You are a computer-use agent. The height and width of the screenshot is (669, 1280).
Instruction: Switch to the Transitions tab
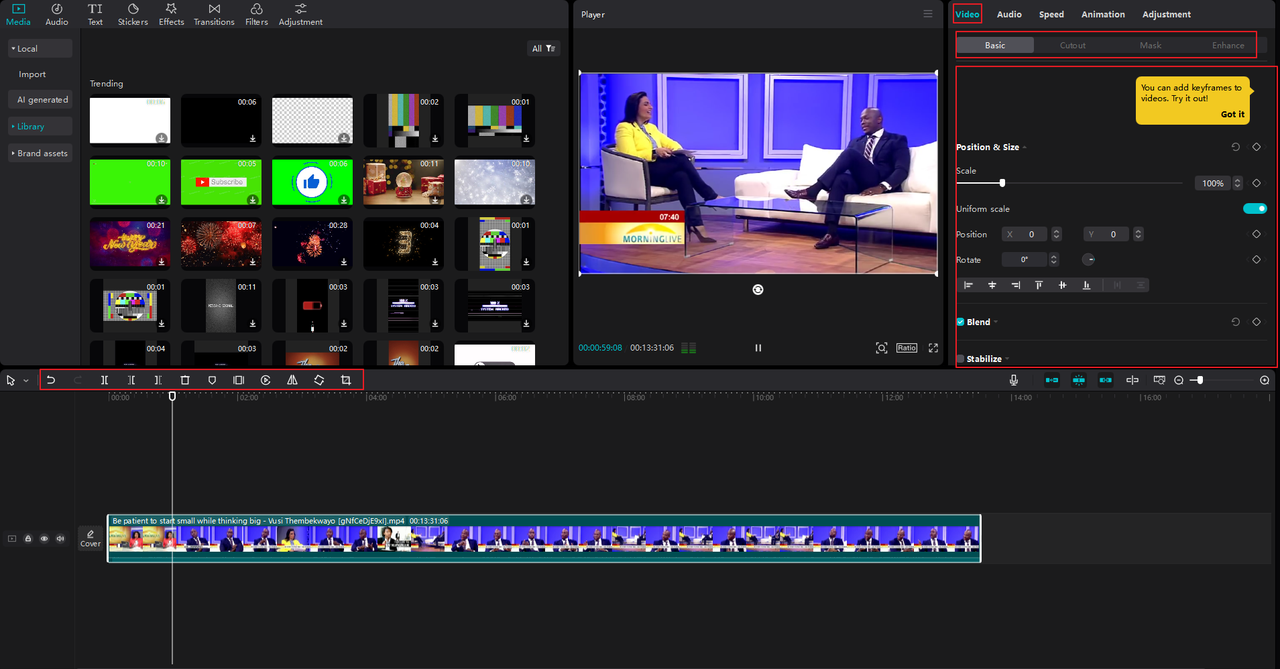click(214, 14)
